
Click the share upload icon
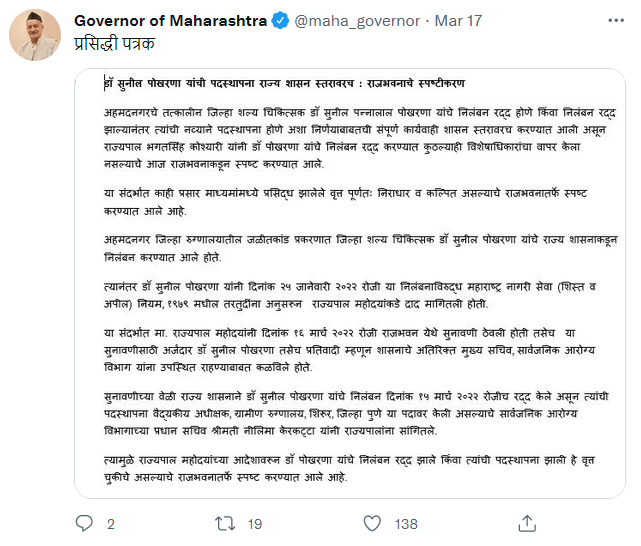coord(517,524)
